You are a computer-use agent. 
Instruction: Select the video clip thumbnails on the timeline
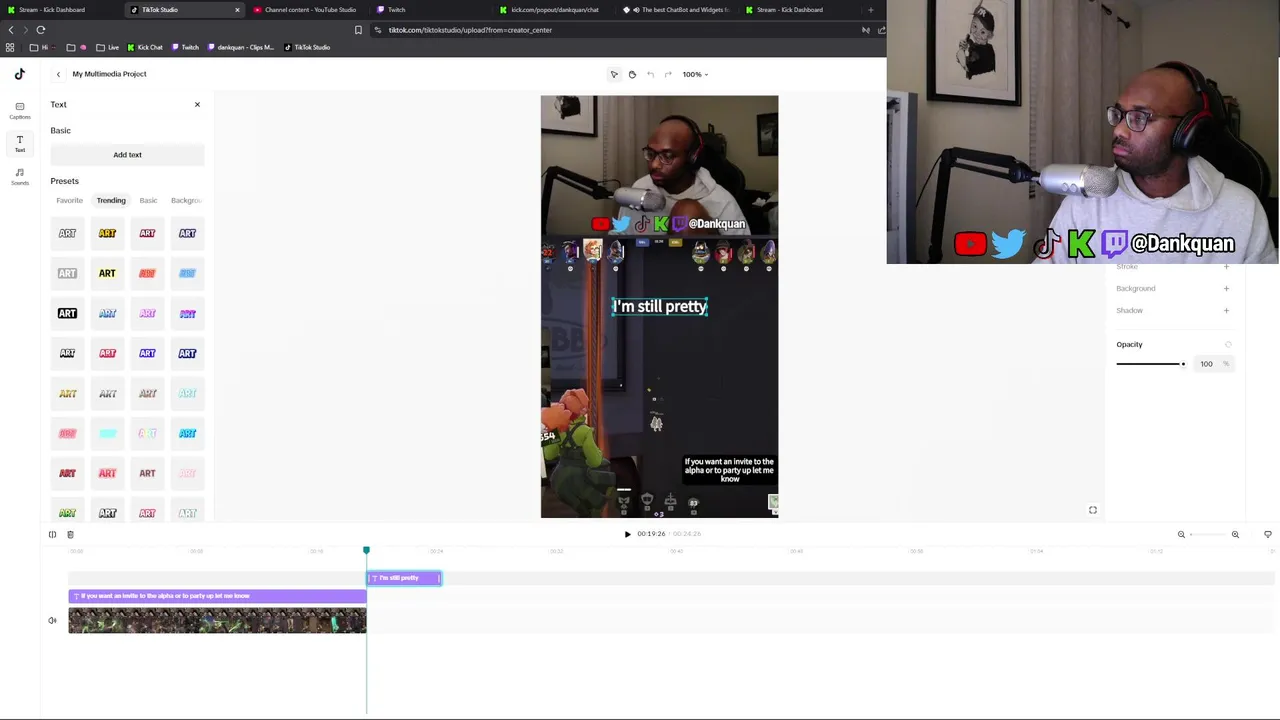(217, 621)
